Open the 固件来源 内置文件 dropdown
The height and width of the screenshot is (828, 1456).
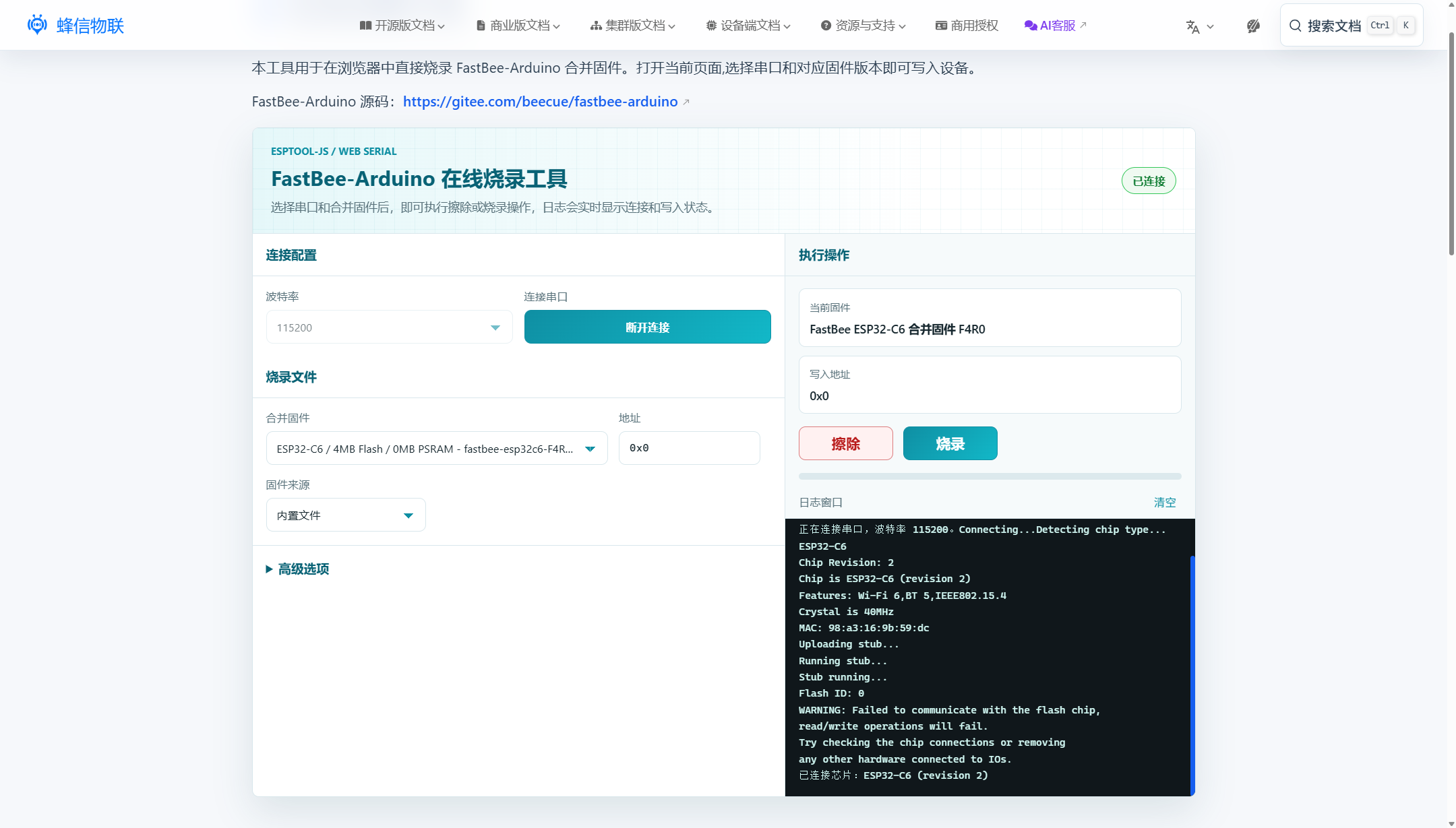[x=346, y=515]
